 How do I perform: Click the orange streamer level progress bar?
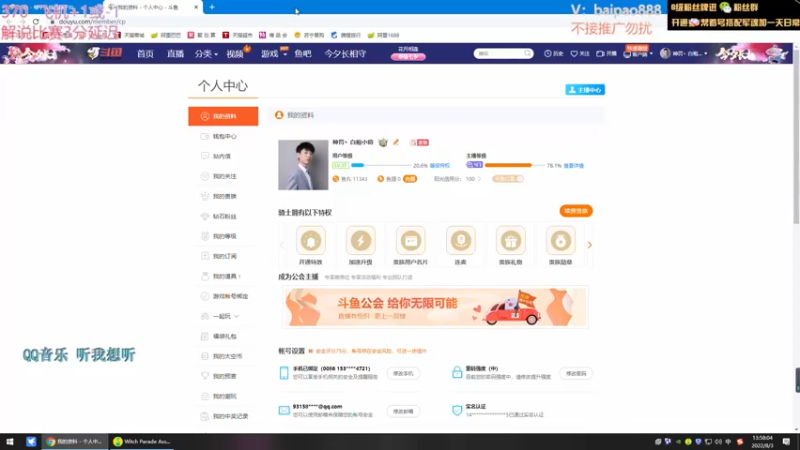click(x=514, y=165)
